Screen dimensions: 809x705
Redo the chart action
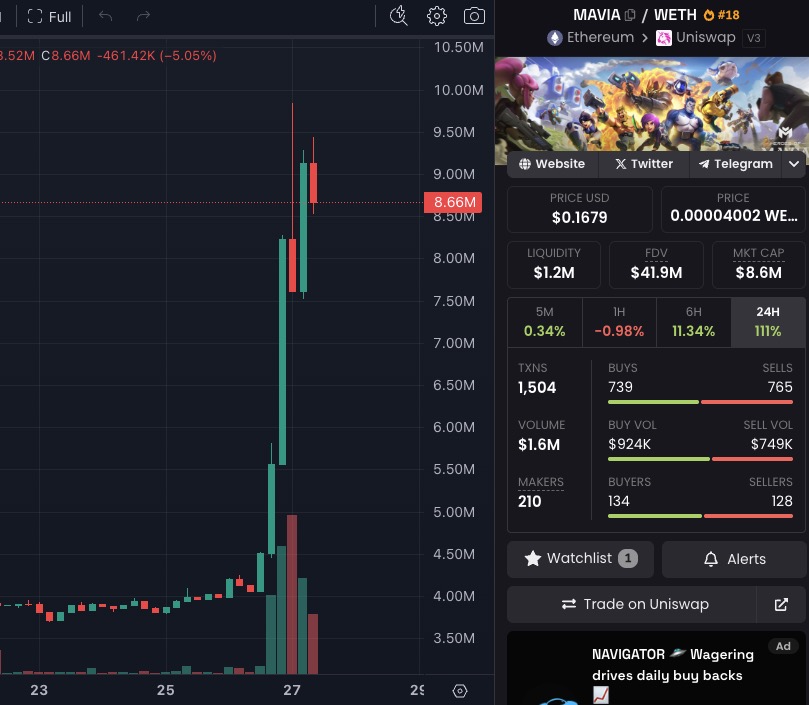point(143,17)
